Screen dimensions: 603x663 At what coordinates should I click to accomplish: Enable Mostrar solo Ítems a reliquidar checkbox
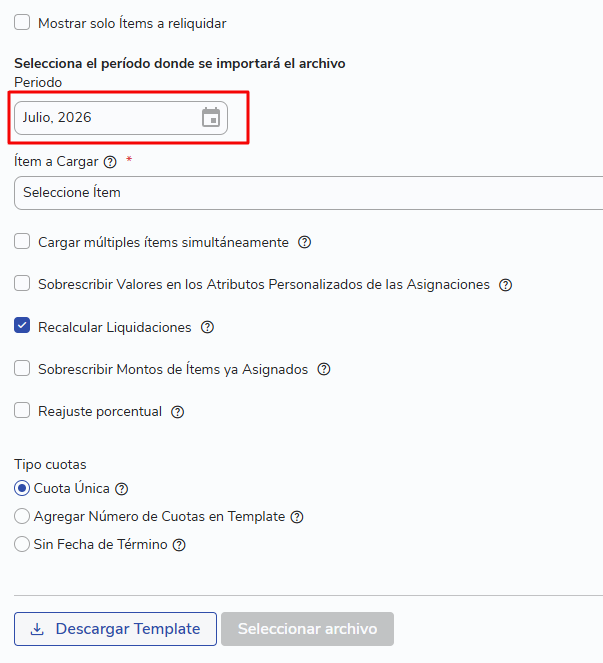pos(22,22)
